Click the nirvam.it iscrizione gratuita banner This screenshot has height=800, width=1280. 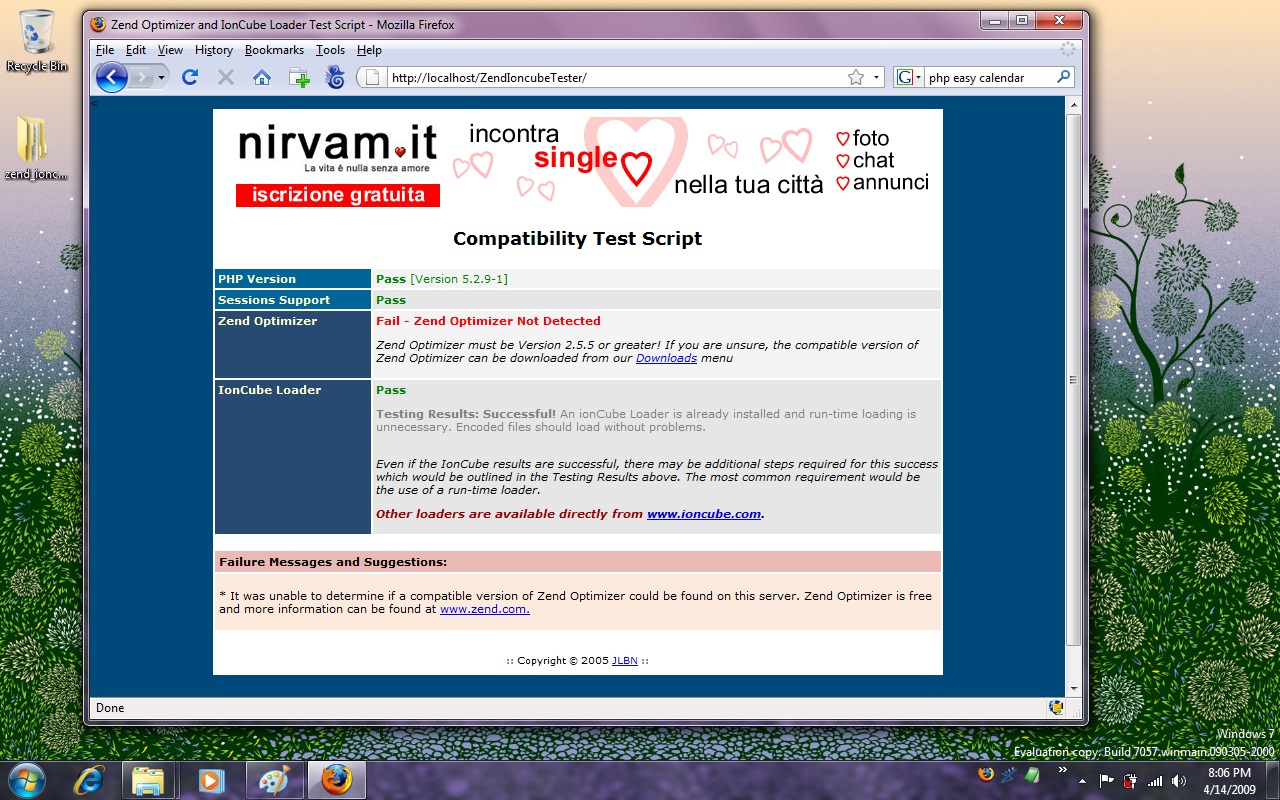(x=338, y=195)
